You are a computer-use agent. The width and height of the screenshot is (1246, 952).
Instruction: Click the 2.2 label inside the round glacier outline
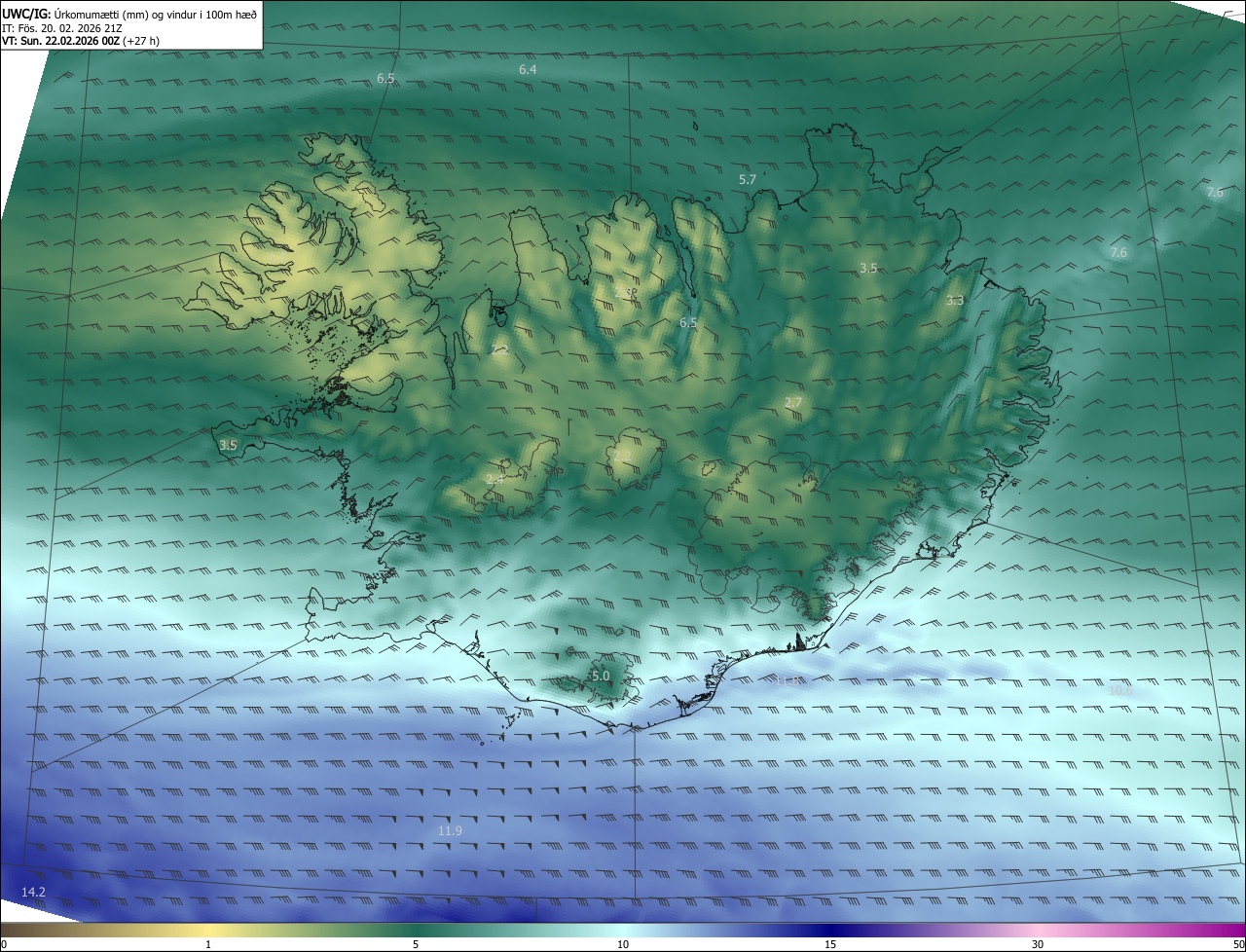click(x=623, y=457)
